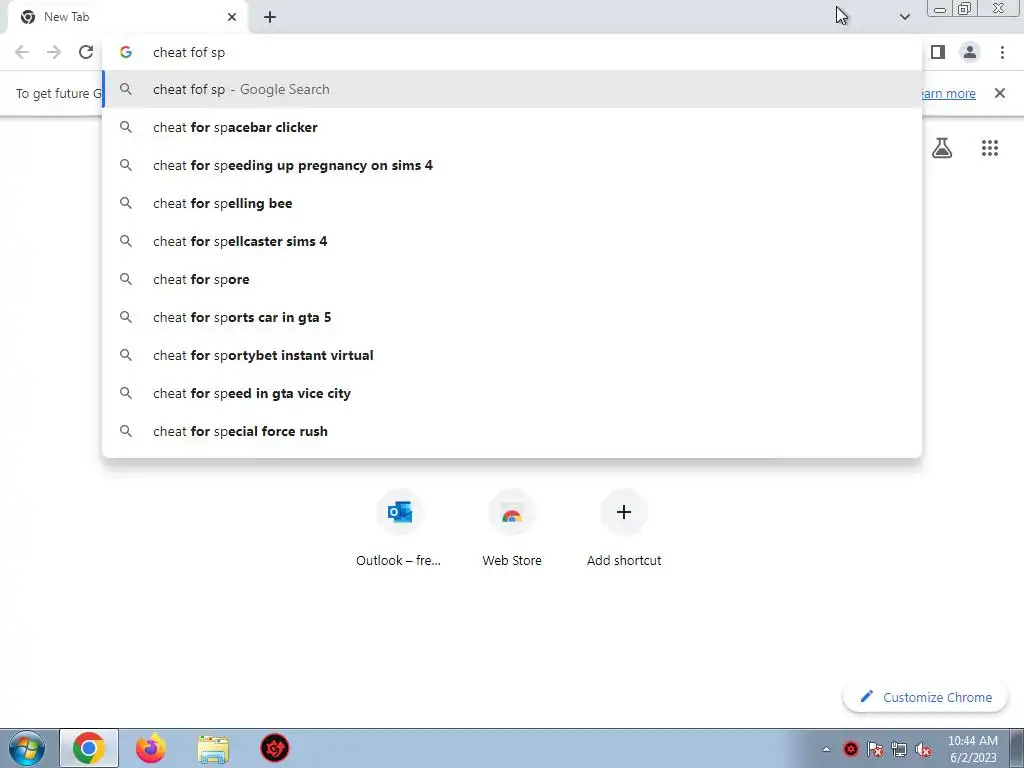Pick 'cheat for spellcaster sims 4' suggestion
Viewport: 1024px width, 768px height.
pyautogui.click(x=512, y=241)
